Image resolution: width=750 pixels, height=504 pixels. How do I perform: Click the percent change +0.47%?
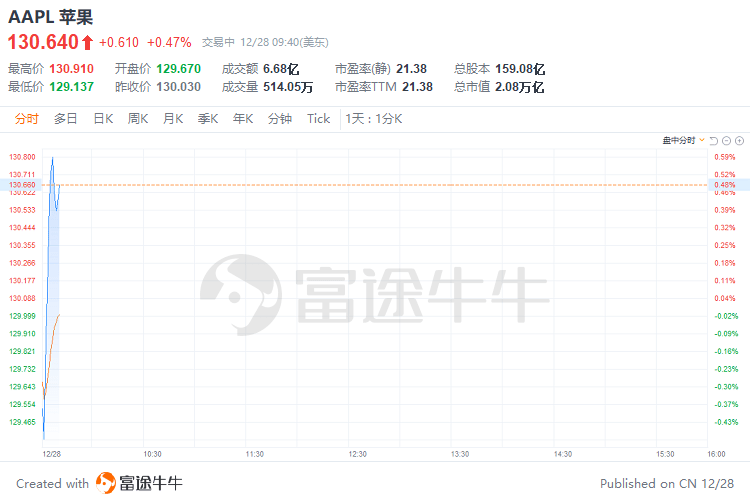169,43
